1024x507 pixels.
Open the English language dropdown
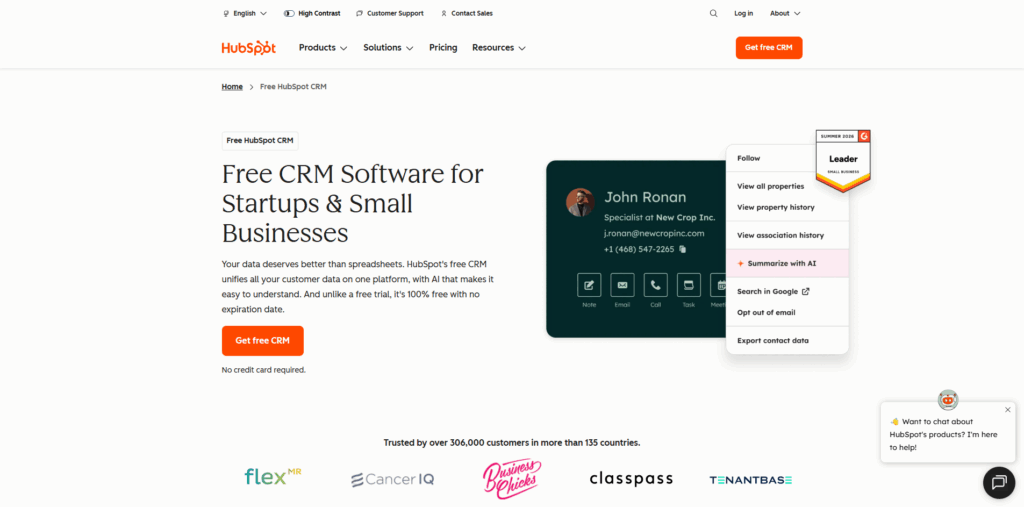[245, 13]
